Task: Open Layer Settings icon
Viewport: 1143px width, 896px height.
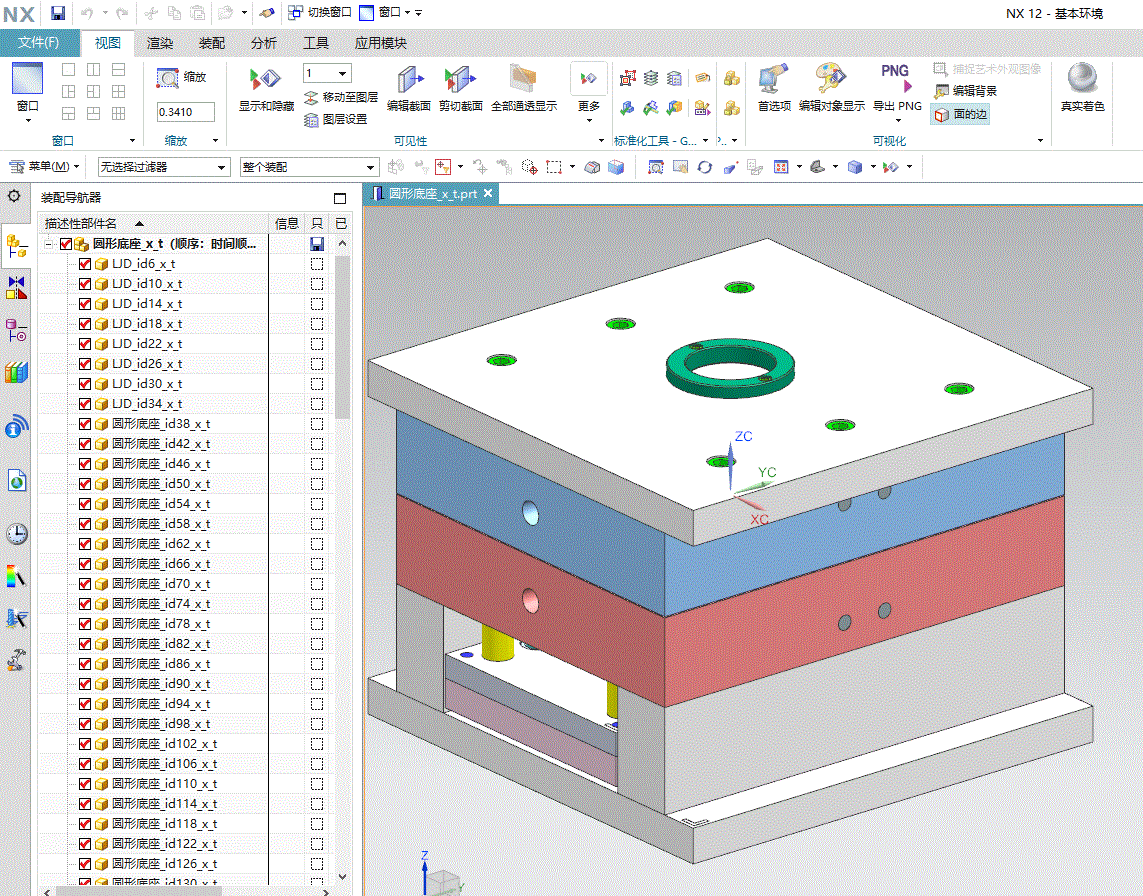Action: point(311,120)
